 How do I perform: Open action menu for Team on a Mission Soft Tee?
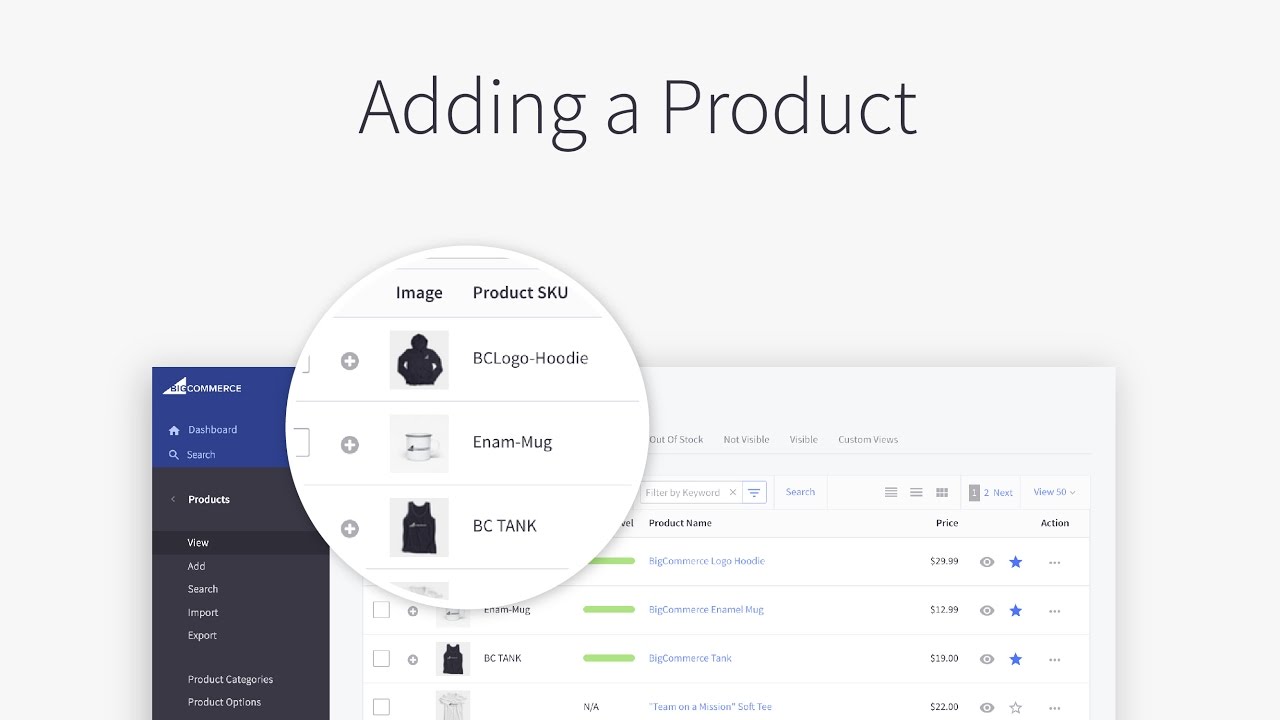[1055, 708]
